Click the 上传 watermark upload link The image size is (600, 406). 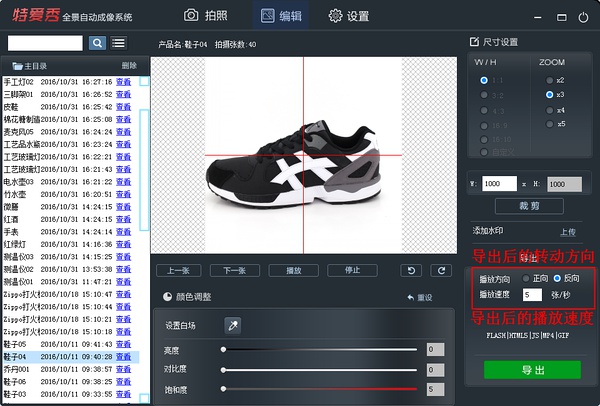(568, 232)
